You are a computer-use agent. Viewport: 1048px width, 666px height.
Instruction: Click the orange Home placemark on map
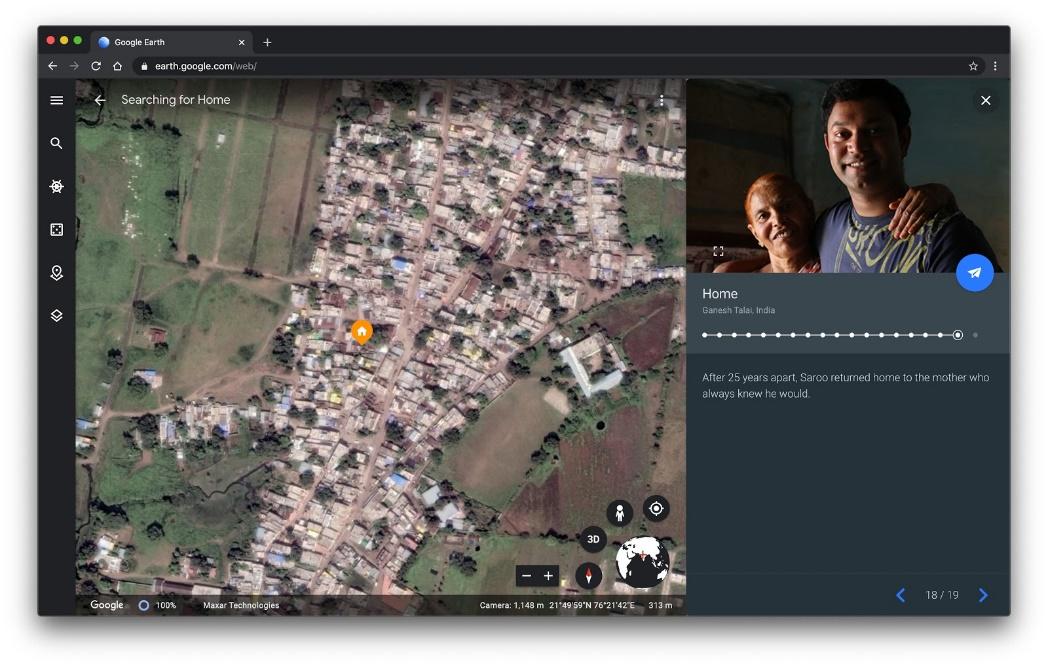point(362,332)
